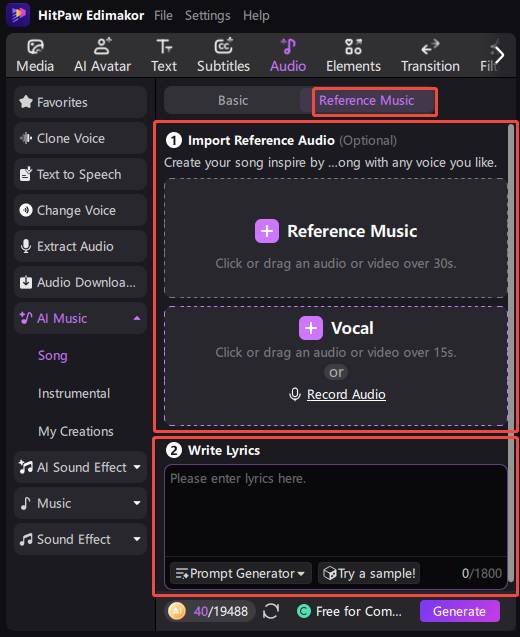Click the Vocal upload drop zone
This screenshot has height=637, width=520.
336,366
